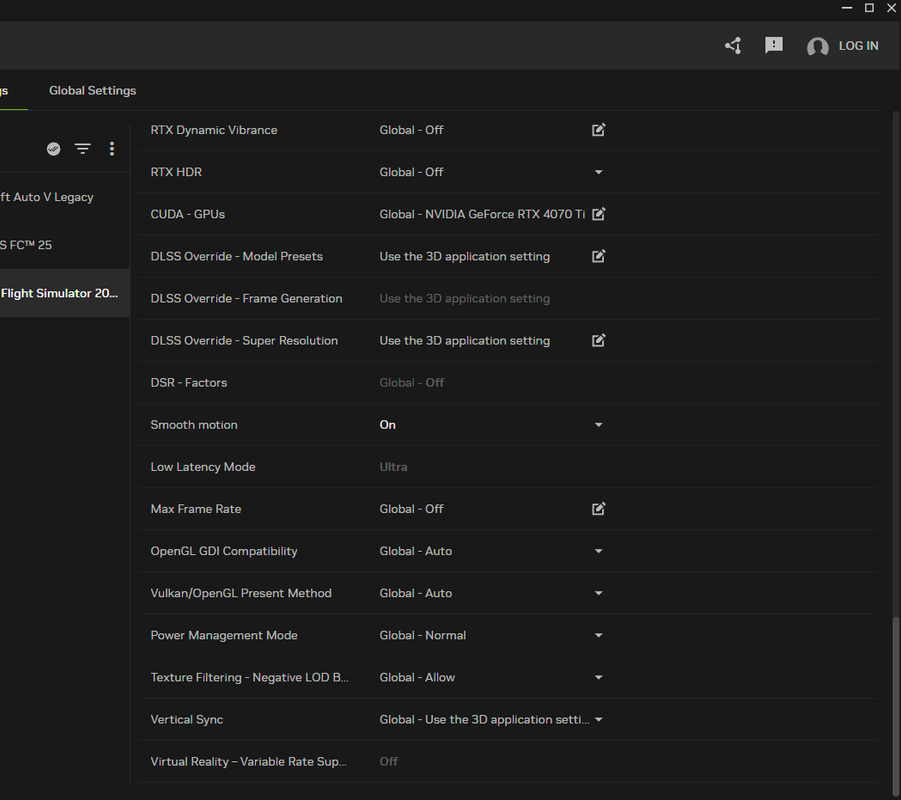Open Vertical Sync dropdown
The width and height of the screenshot is (901, 800).
598,720
